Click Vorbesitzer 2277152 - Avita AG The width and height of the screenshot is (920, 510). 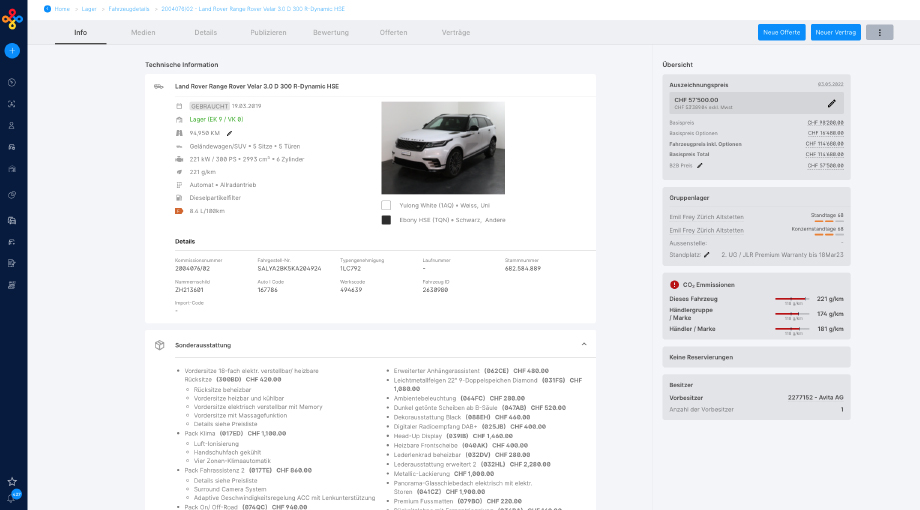[x=816, y=398]
